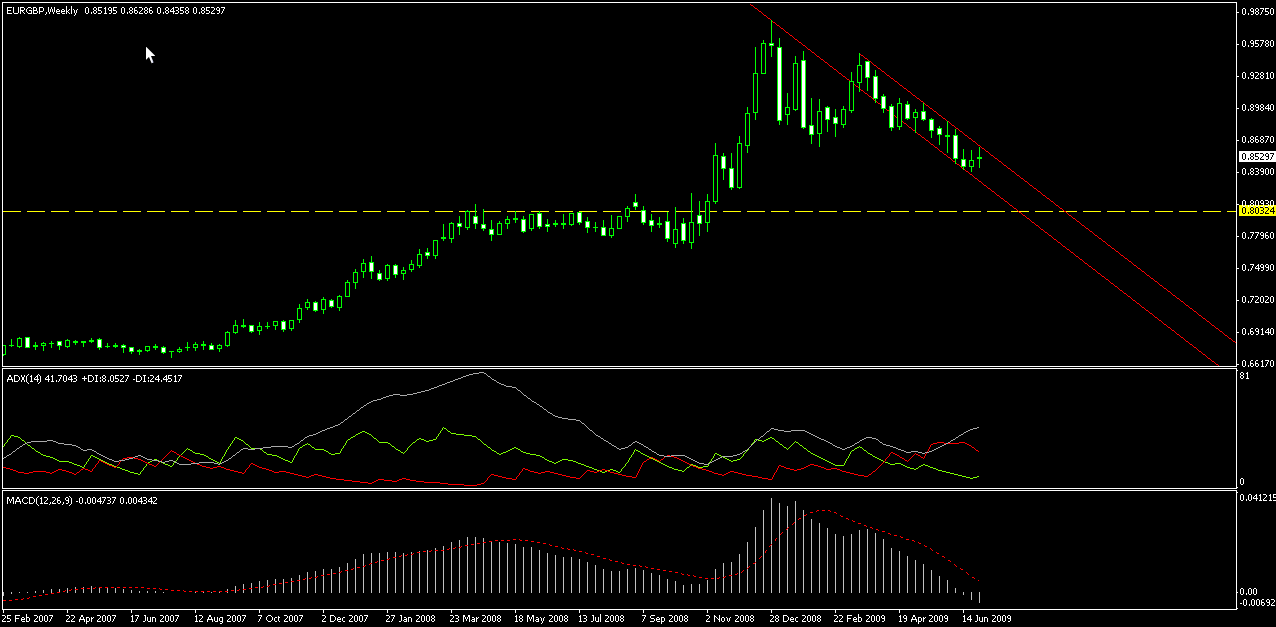The image size is (1276, 627).
Task: Click the 0.92810 price axis value
Action: (x=1256, y=75)
